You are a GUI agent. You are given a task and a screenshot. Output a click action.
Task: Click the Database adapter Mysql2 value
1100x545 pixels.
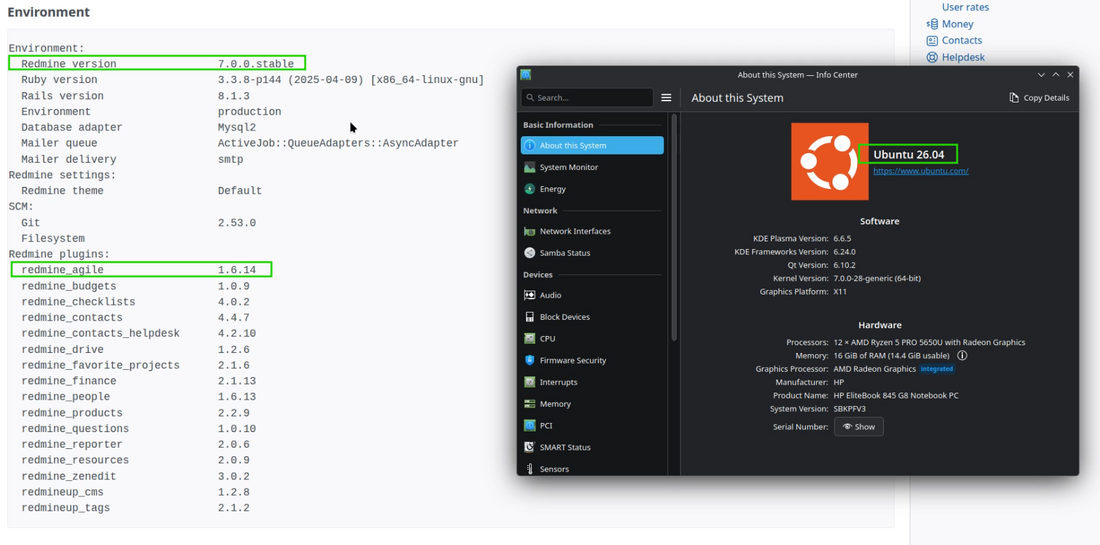coord(237,128)
